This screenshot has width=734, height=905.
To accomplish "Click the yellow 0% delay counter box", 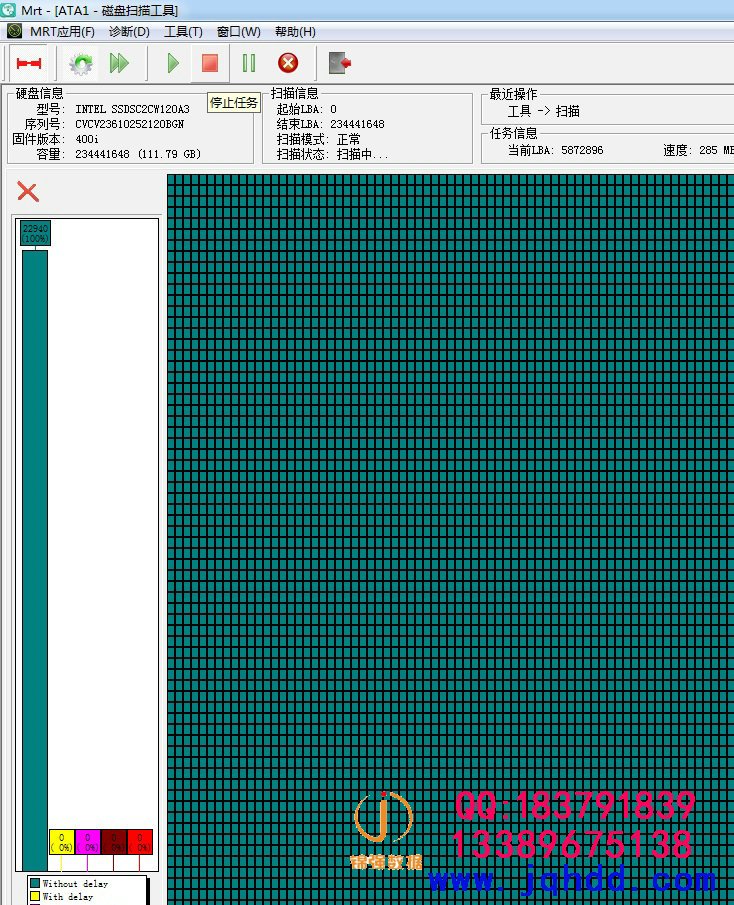I will (62, 842).
